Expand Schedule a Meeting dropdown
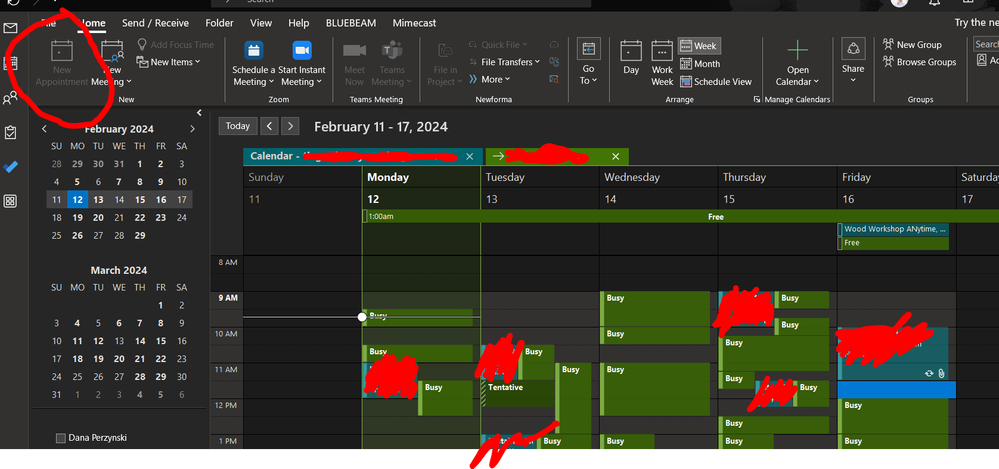 click(x=272, y=82)
